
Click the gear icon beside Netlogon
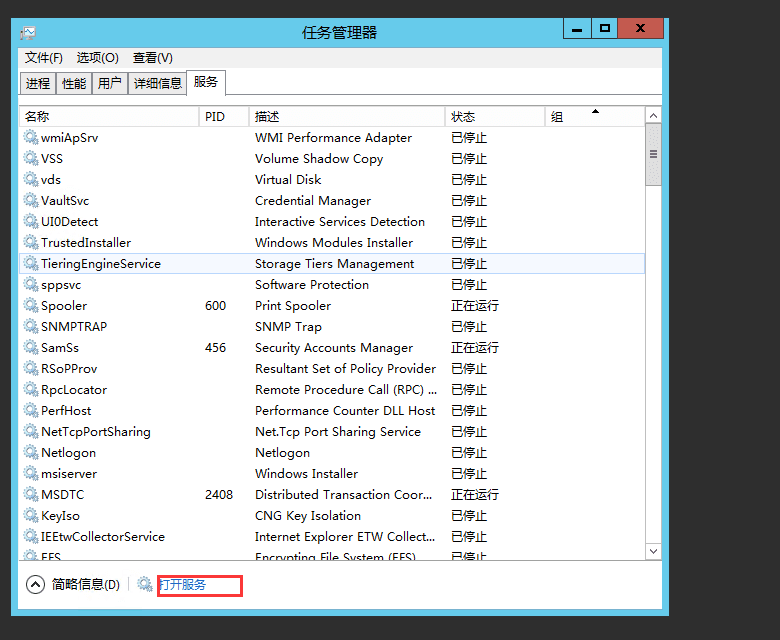click(x=31, y=452)
